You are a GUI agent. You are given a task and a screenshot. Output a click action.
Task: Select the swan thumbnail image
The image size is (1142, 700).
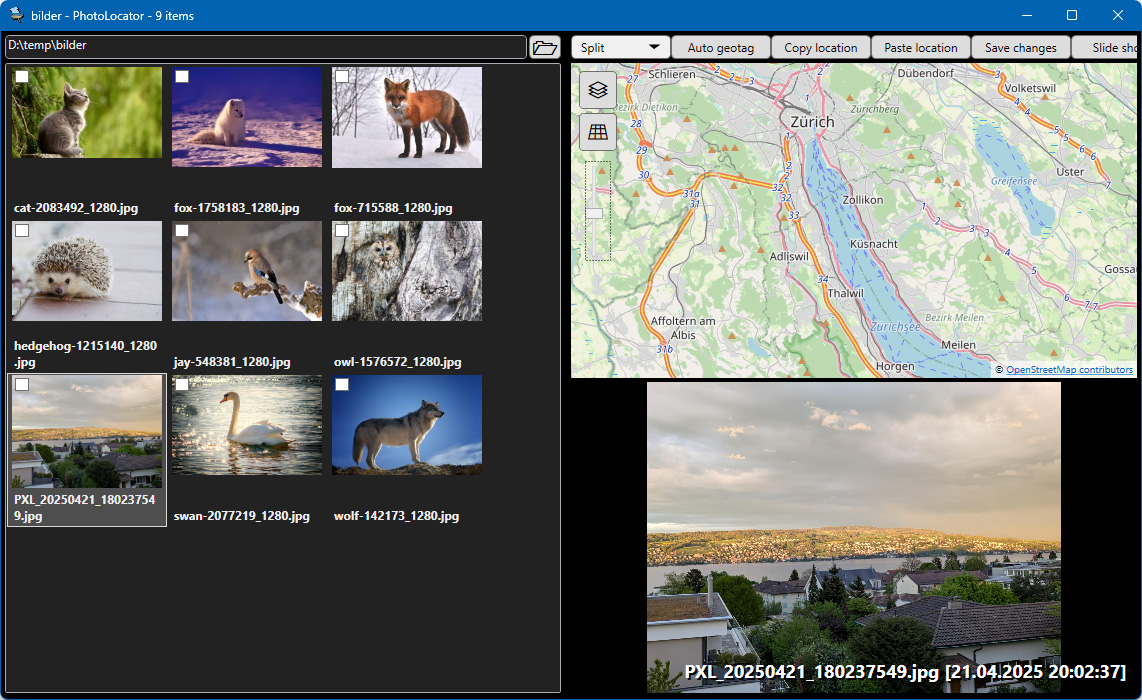point(247,425)
